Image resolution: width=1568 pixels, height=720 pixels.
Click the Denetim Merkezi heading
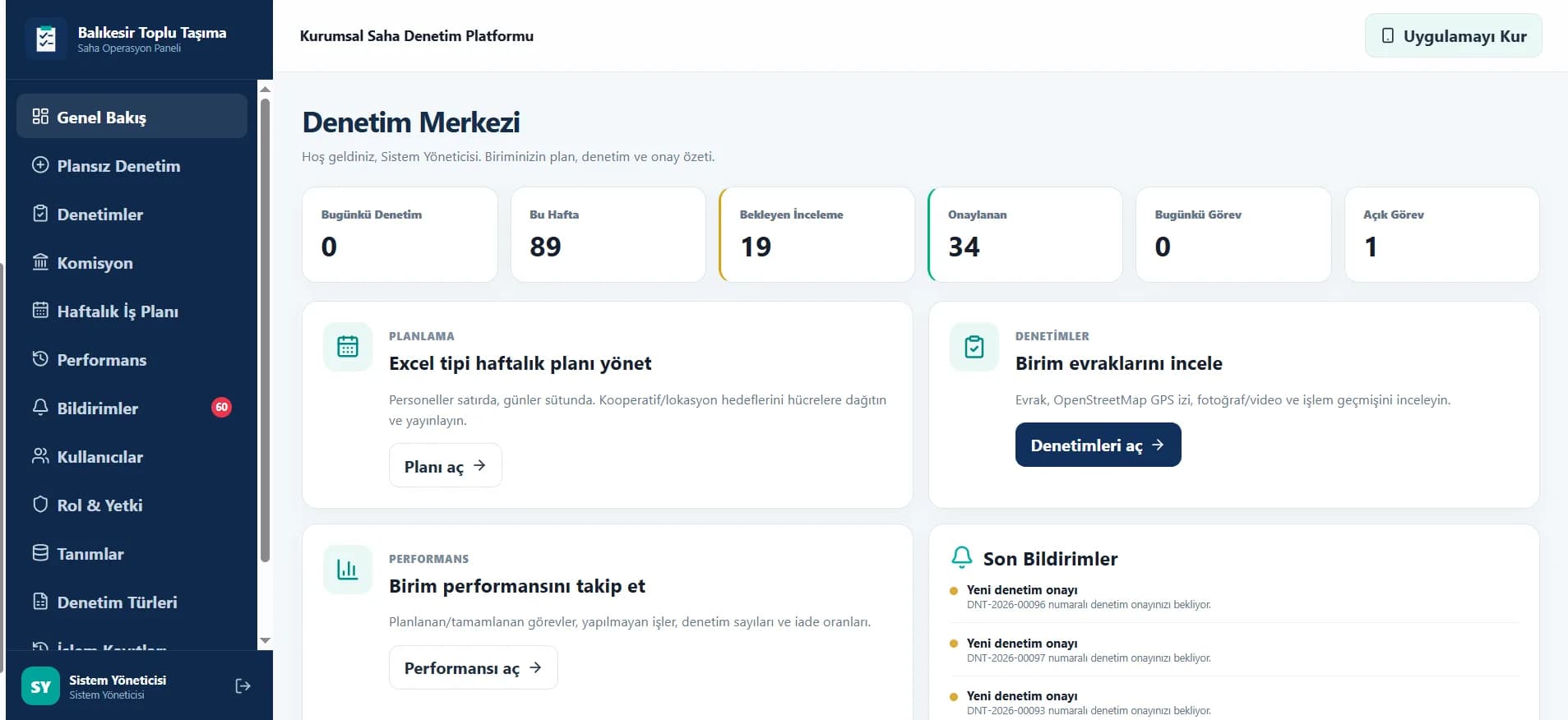point(411,122)
